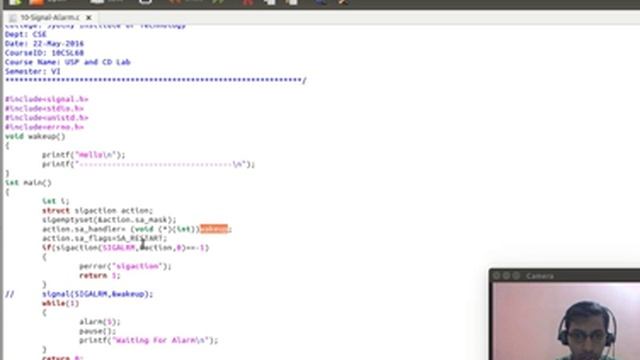Place cursor on #include<unistd.h> line
This screenshot has width=640, height=360.
point(47,118)
